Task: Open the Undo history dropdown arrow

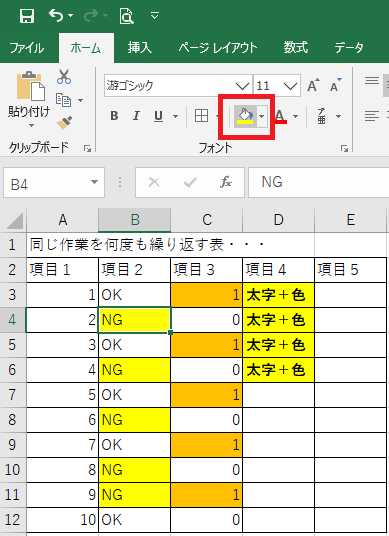Action: tap(70, 15)
